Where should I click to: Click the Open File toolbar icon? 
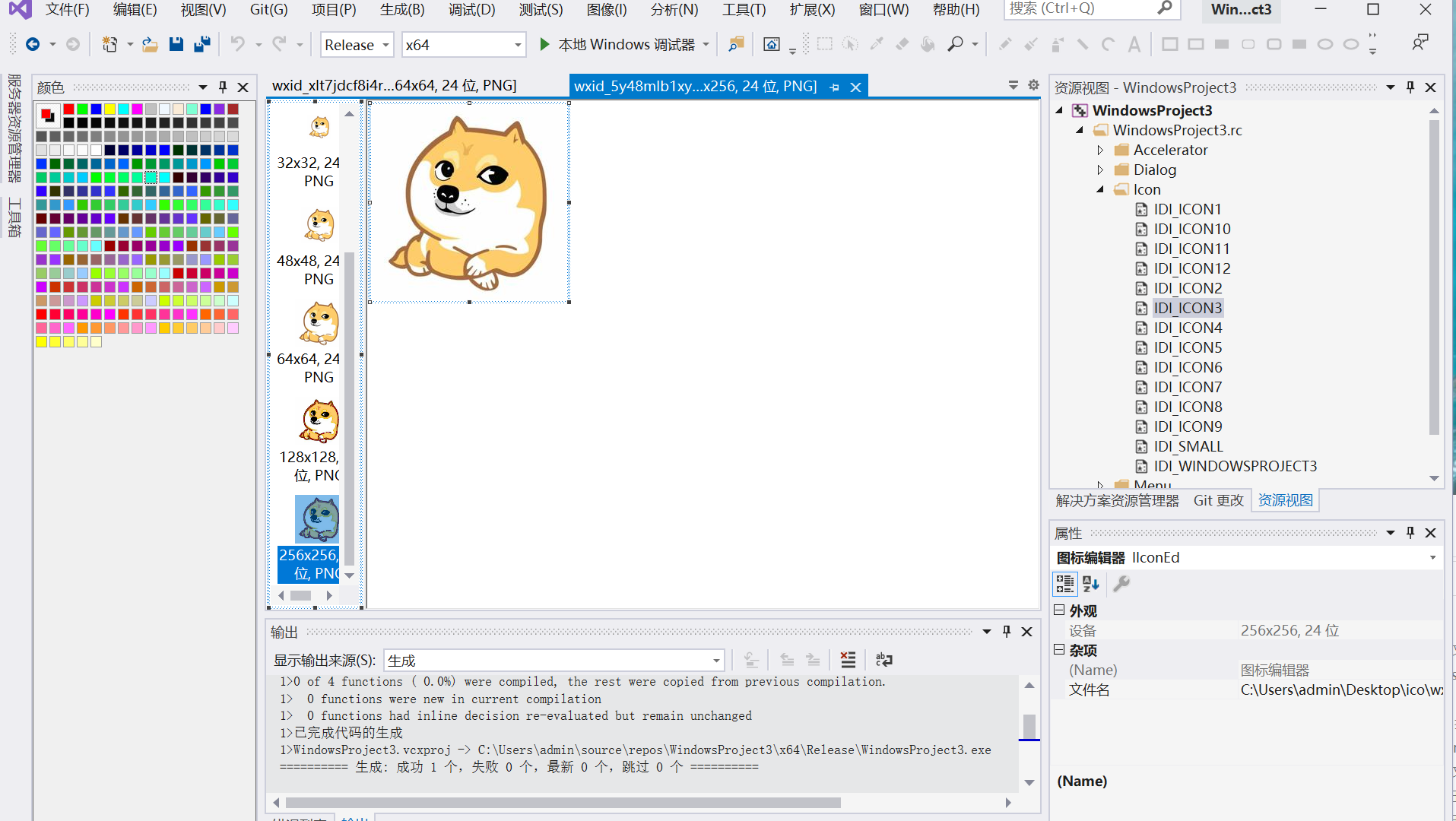point(150,45)
